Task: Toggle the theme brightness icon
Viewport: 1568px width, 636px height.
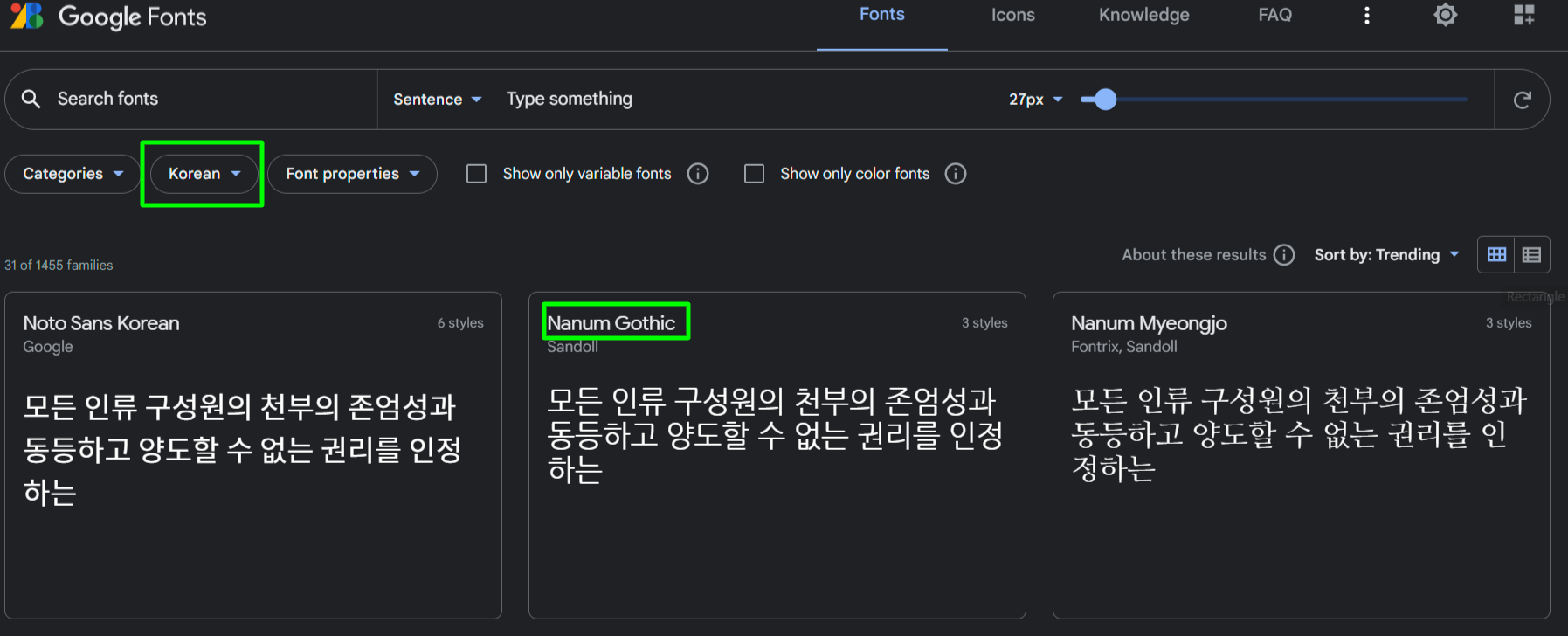Action: coord(1446,15)
